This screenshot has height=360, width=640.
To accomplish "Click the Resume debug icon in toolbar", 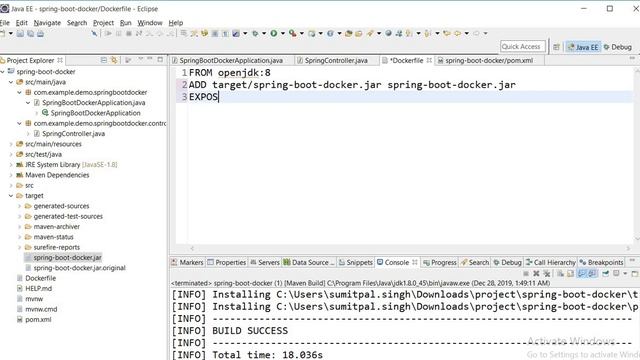I will (108, 33).
